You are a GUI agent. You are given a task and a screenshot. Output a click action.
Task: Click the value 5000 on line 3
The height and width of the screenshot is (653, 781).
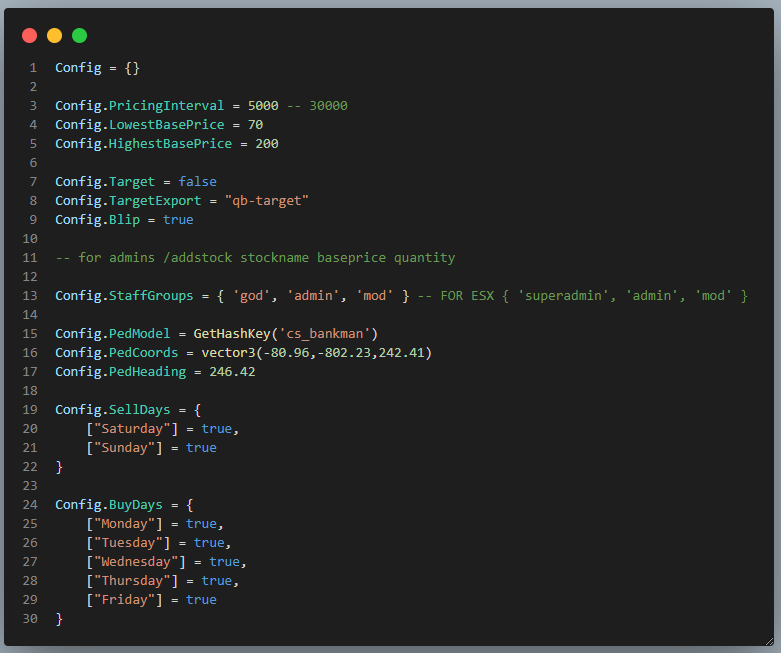pyautogui.click(x=263, y=106)
